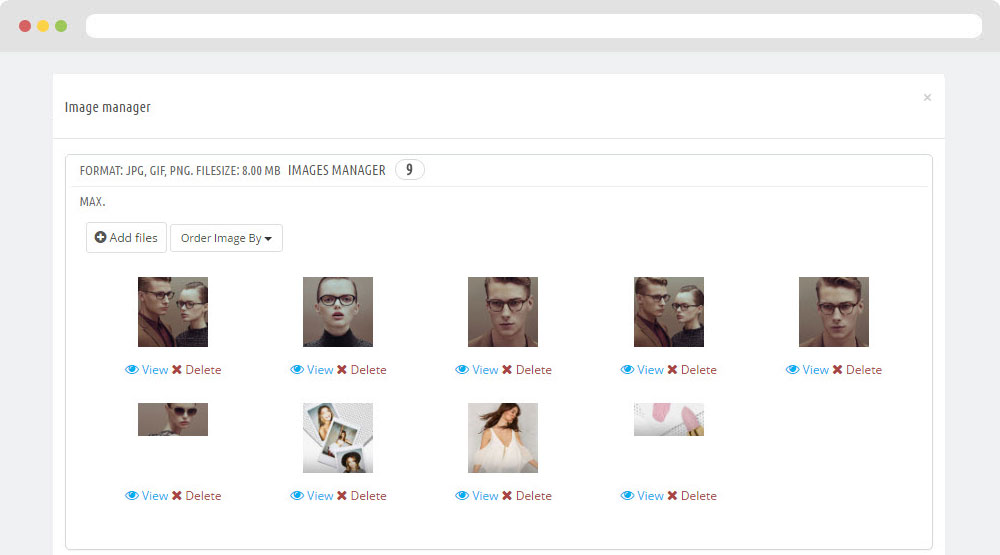Screen dimensions: 1000x555
Task: Close the Image manager dialog
Action: [927, 98]
